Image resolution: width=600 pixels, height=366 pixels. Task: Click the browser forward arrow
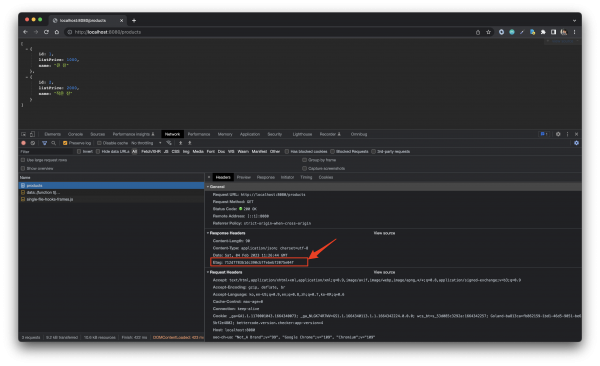(36, 32)
